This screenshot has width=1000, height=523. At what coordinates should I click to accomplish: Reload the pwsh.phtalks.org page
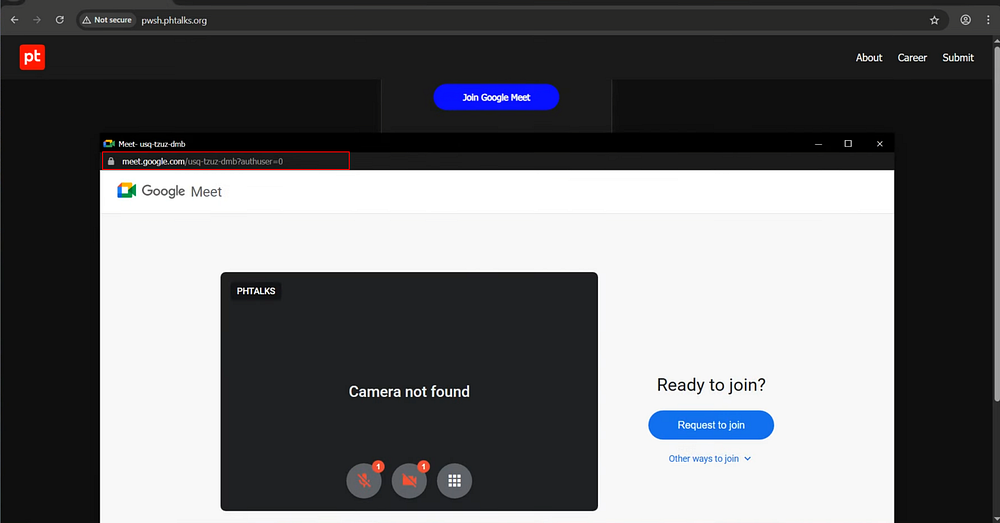point(59,20)
